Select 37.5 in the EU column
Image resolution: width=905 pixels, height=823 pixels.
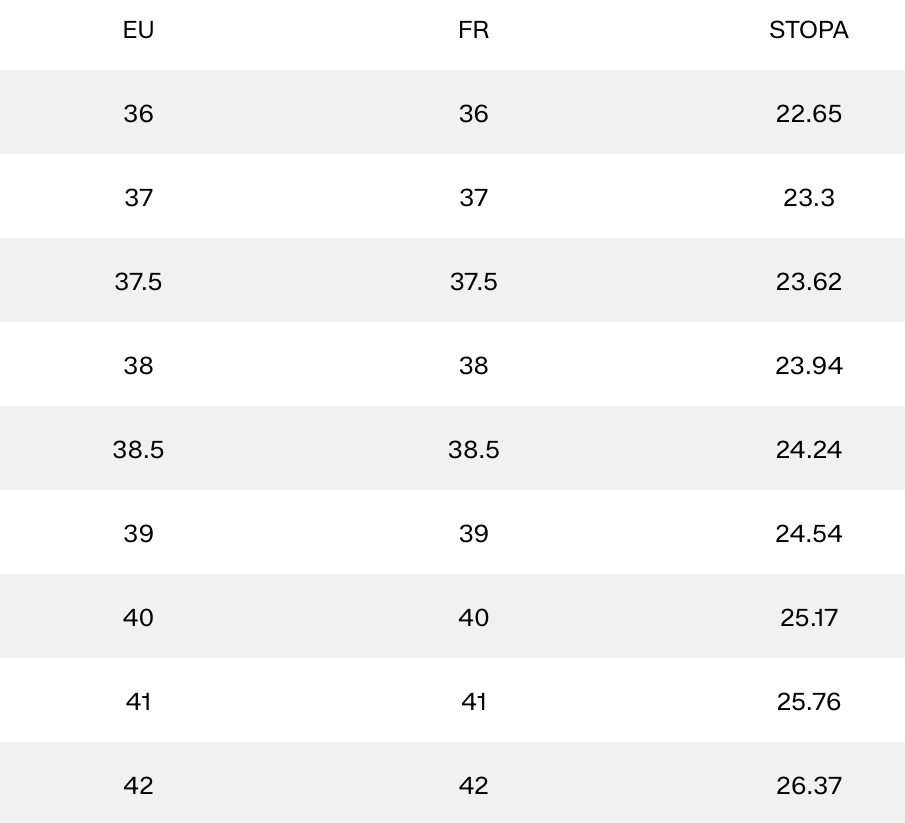138,282
